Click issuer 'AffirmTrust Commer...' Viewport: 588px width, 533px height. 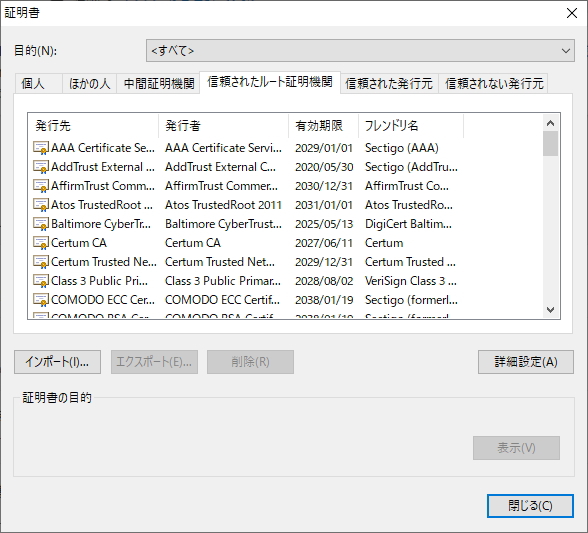coord(222,186)
